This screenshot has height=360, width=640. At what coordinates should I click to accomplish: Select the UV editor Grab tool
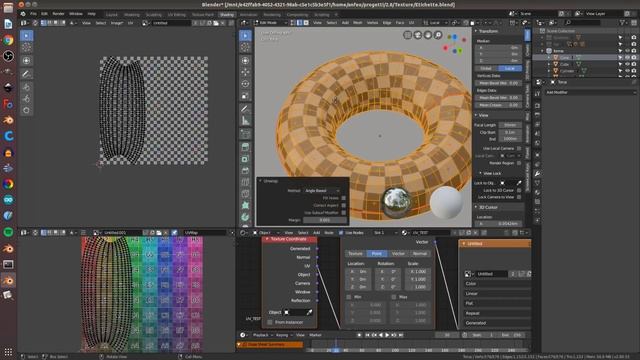(x=27, y=87)
